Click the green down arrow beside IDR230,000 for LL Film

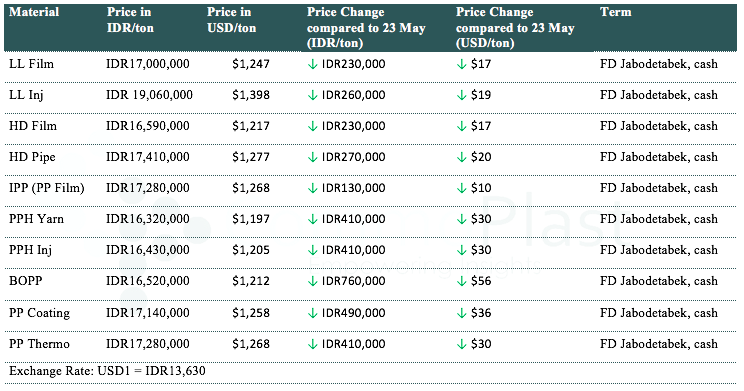click(x=312, y=64)
